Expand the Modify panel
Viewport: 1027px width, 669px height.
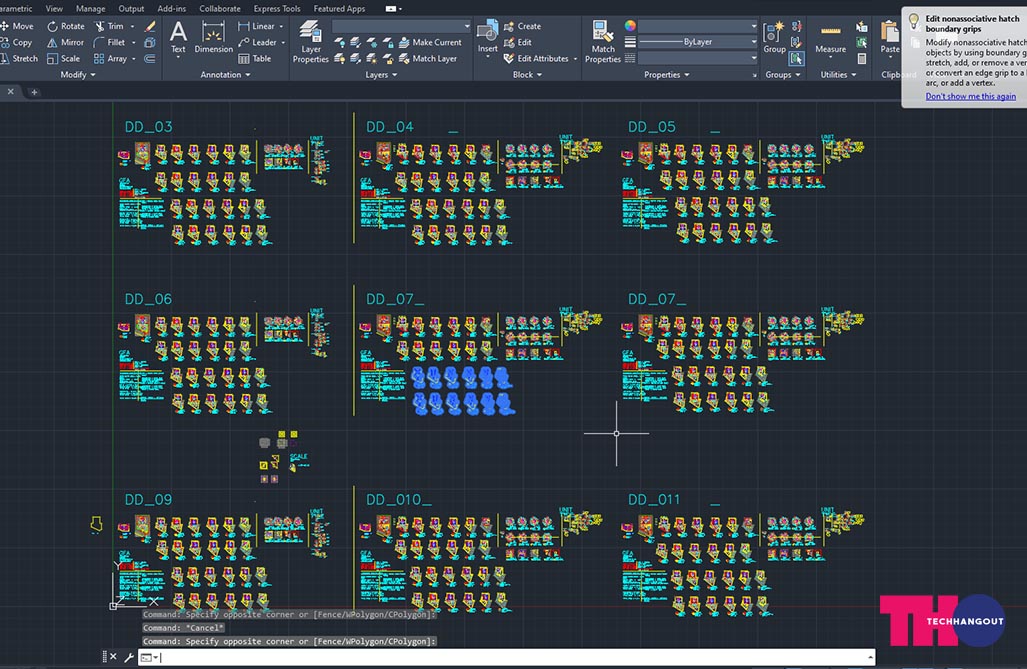pyautogui.click(x=78, y=75)
